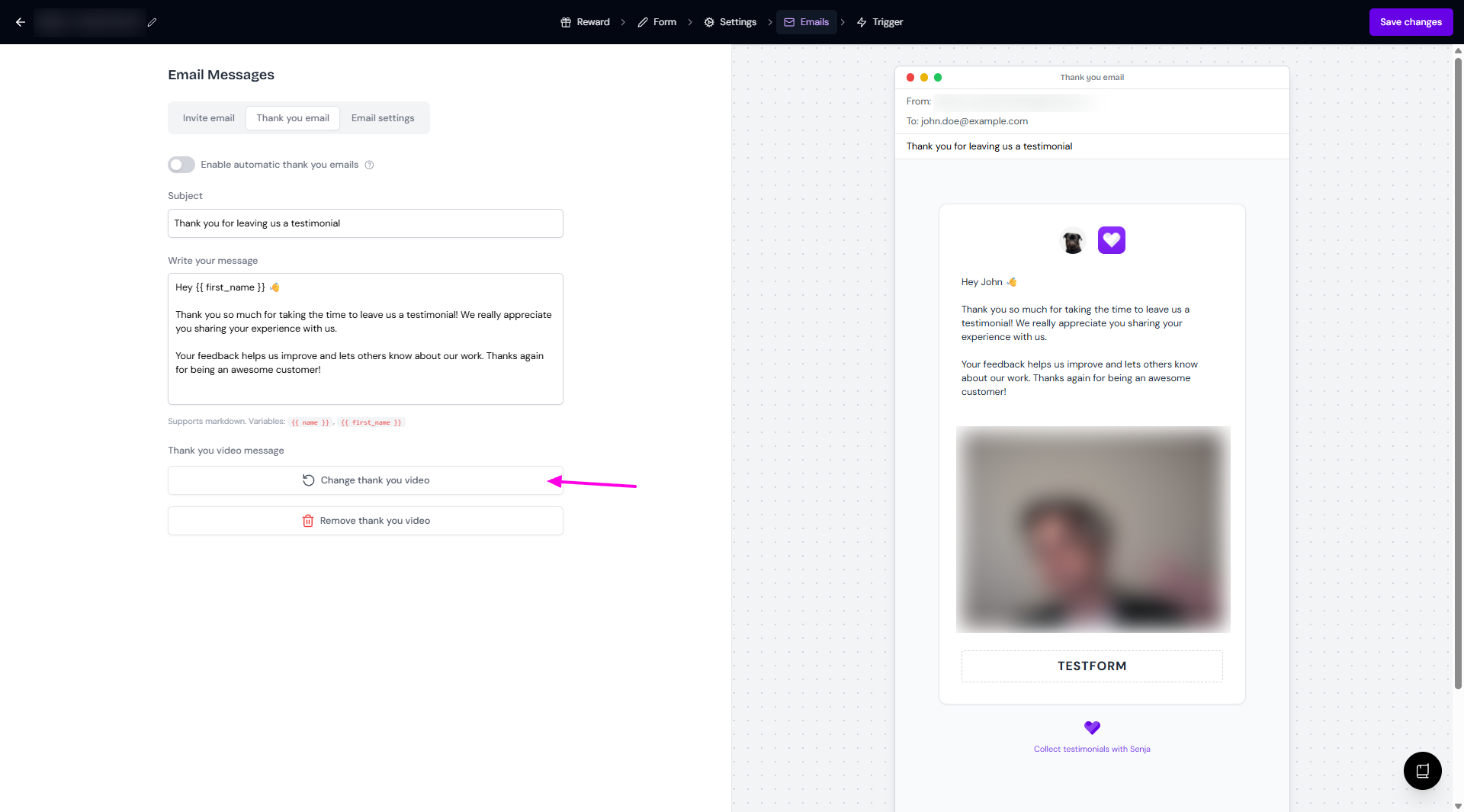Switch to the Invite email tab
Image resolution: width=1464 pixels, height=812 pixels.
[x=208, y=118]
